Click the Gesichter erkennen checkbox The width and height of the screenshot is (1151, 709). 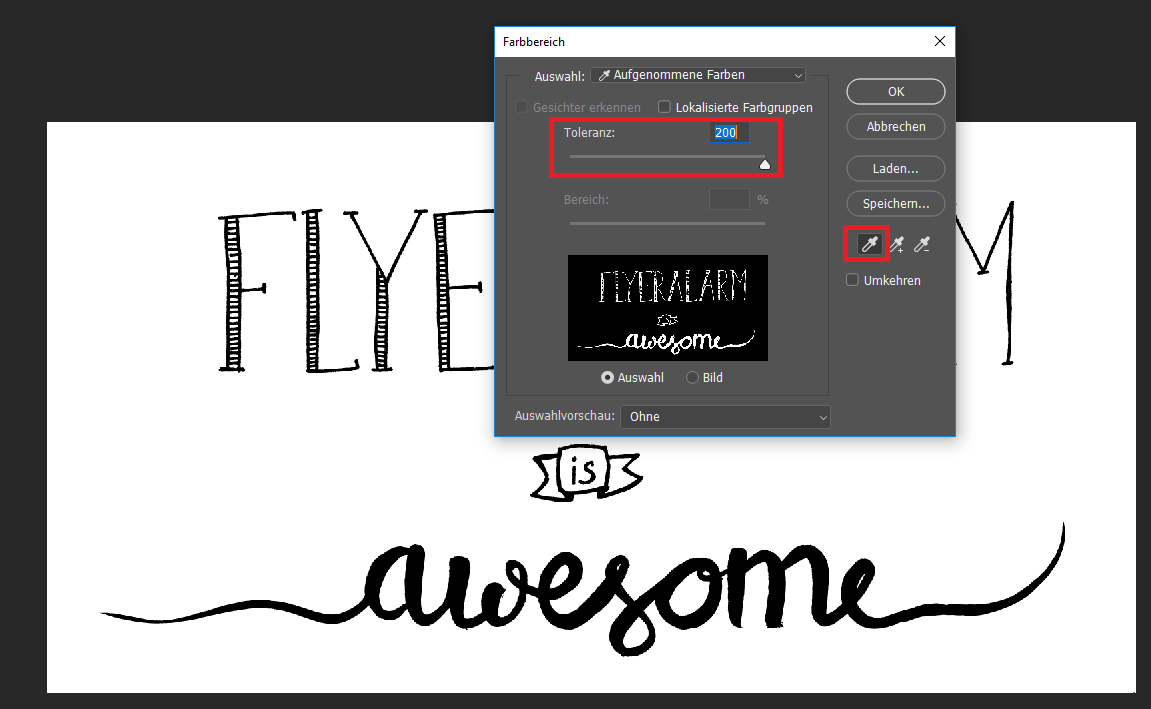point(521,107)
